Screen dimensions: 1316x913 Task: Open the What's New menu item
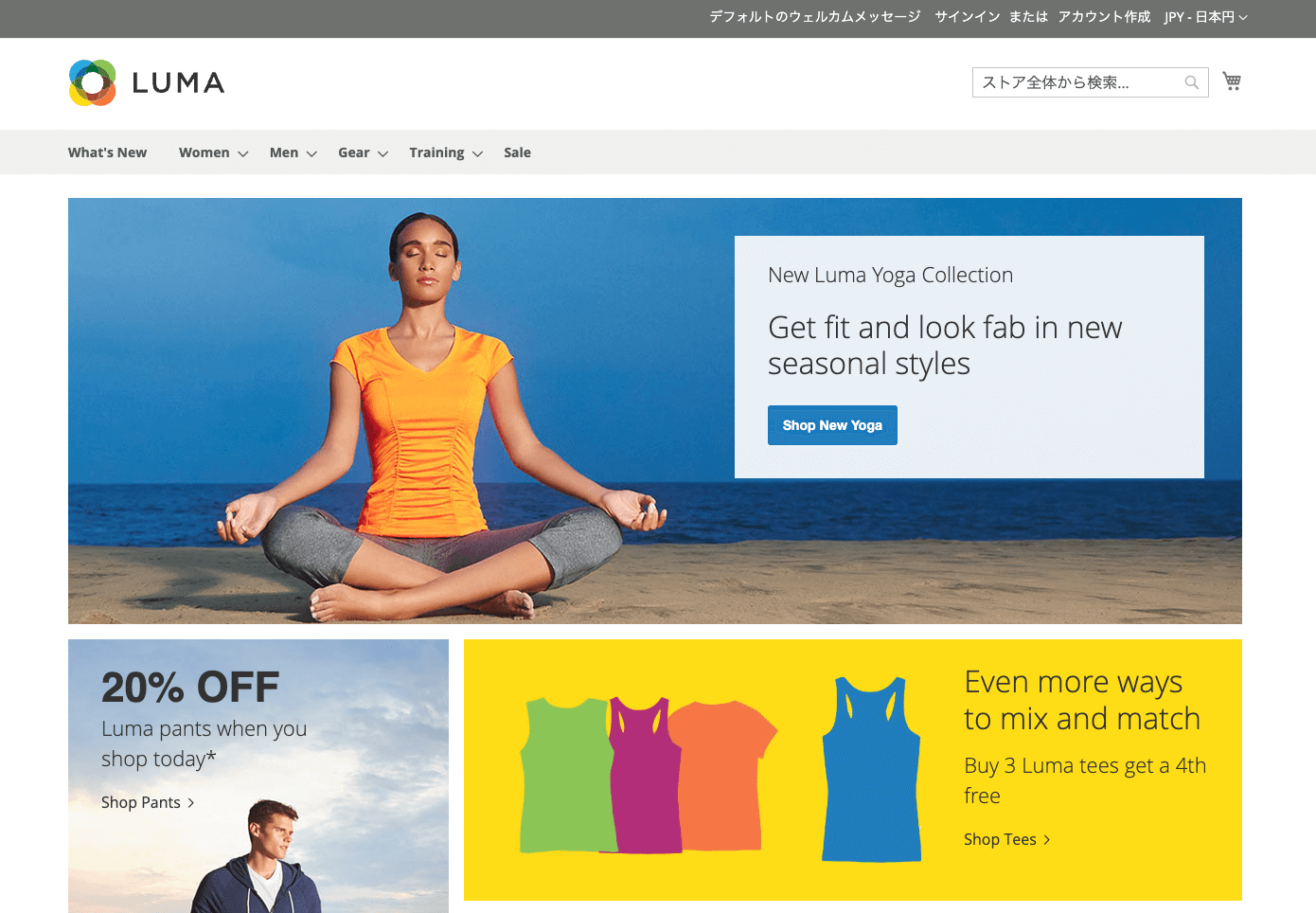(x=107, y=152)
